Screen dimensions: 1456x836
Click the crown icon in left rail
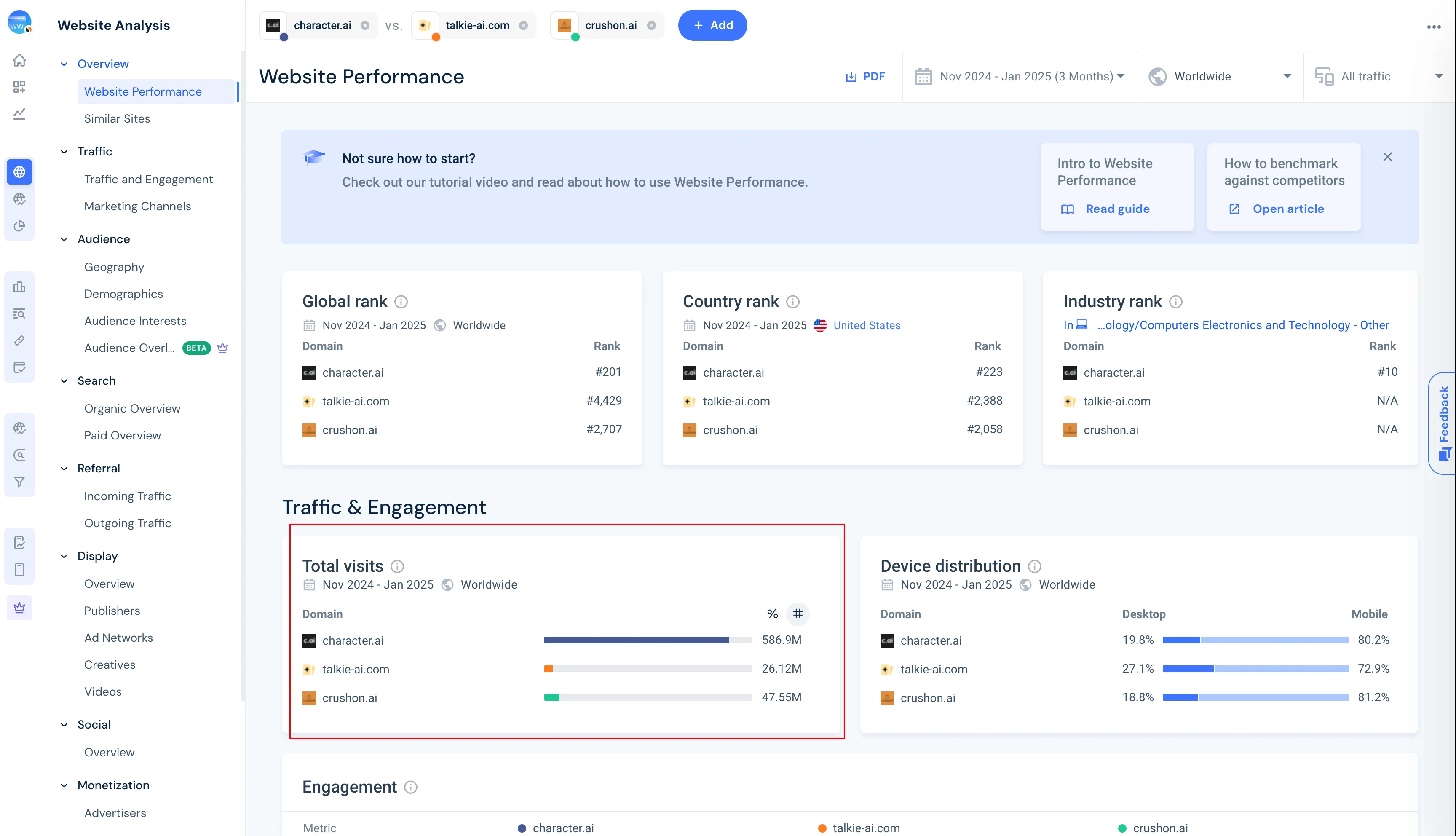19,608
